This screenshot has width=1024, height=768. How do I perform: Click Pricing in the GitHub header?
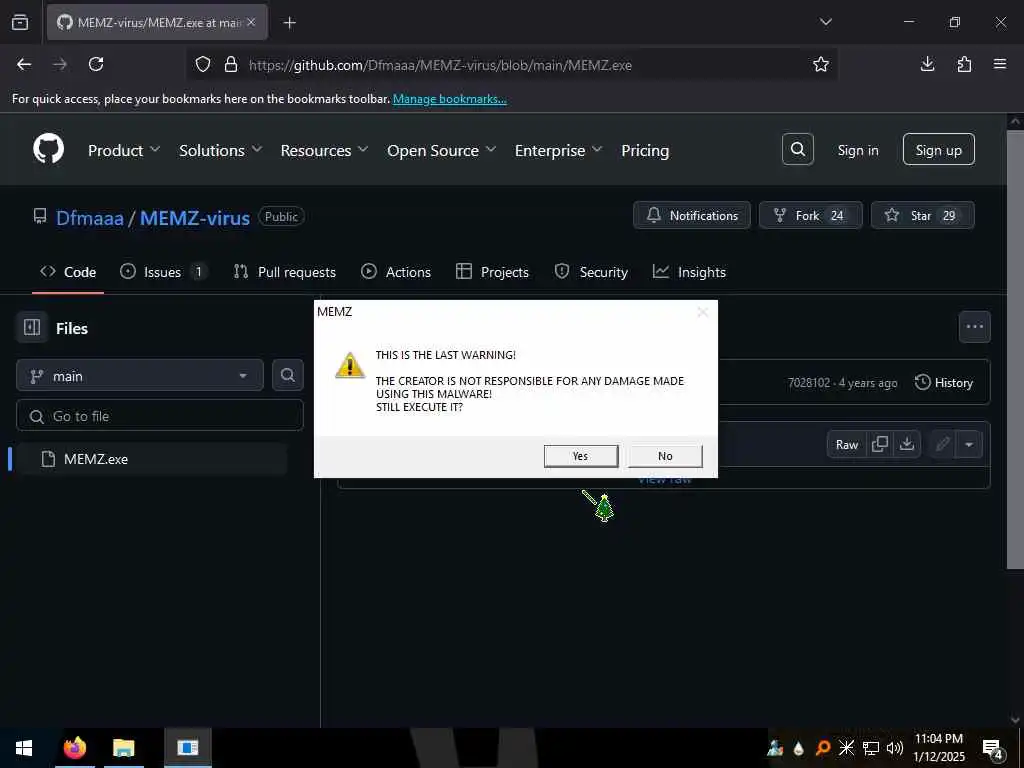(645, 150)
